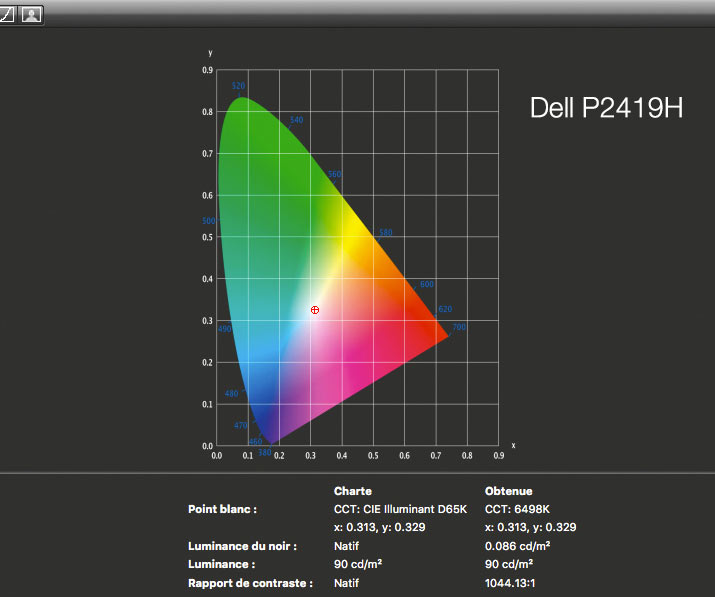Click the '490' wavelength label on diagram

coord(225,329)
